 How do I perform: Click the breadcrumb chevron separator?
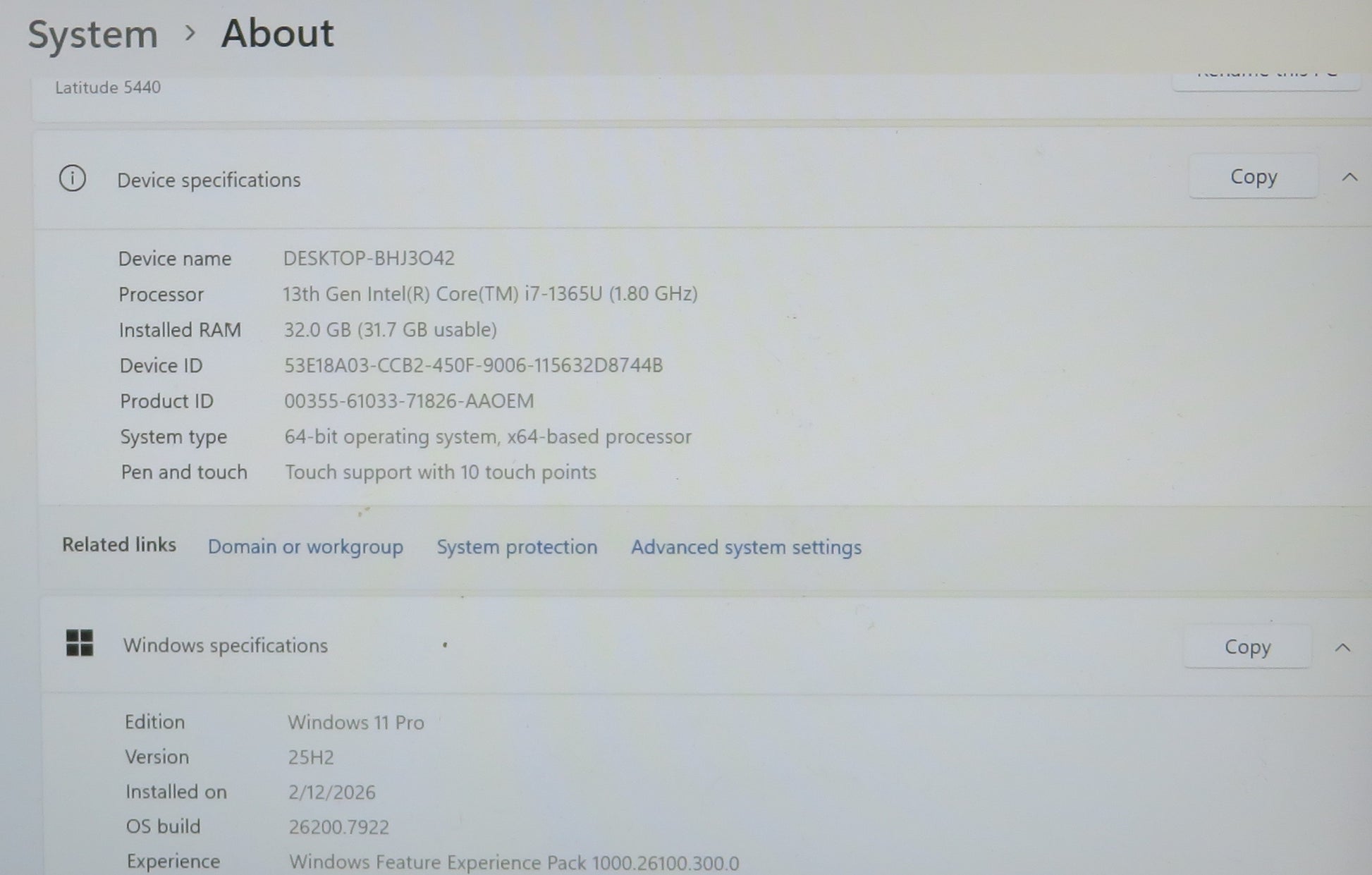point(189,32)
